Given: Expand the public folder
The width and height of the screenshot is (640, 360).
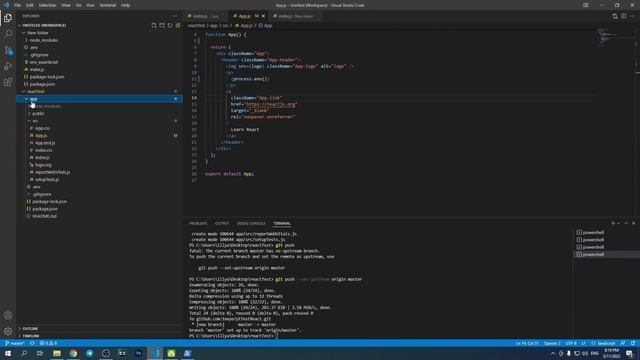Looking at the screenshot, I should [36, 113].
